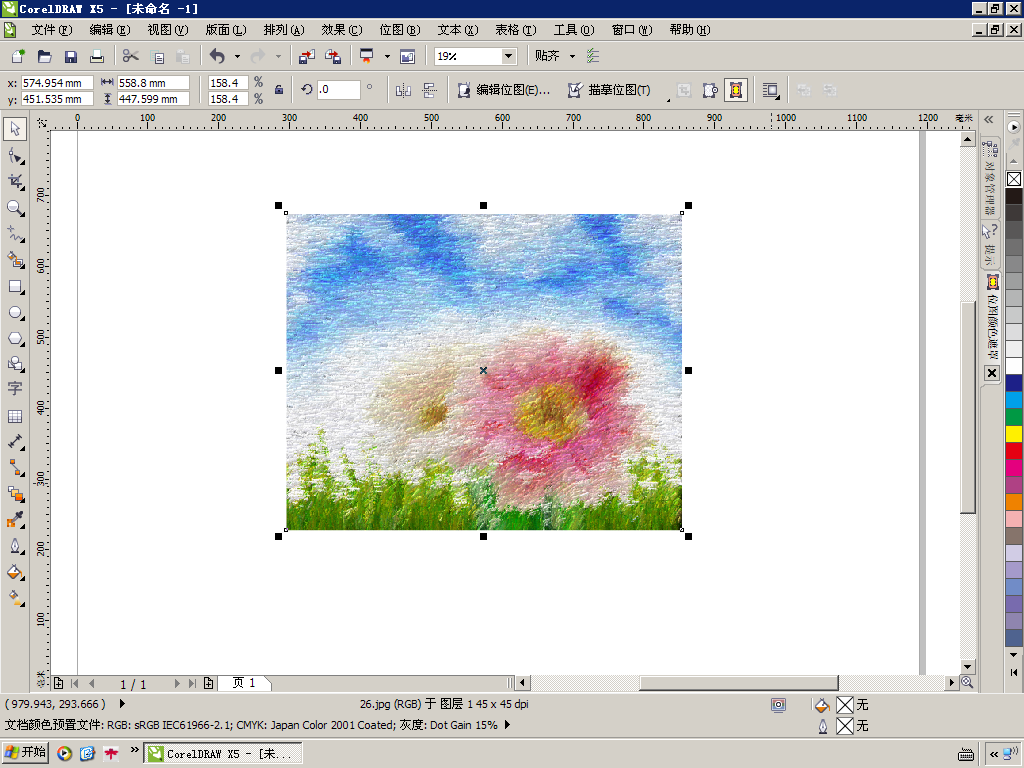Select the Dimension tool

point(15,442)
